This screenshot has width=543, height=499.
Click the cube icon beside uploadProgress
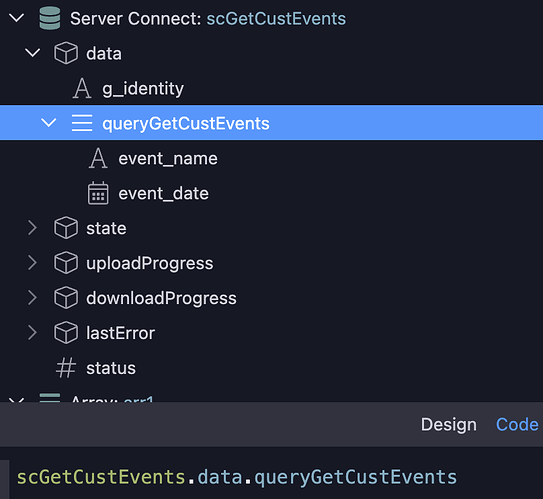(x=66, y=263)
